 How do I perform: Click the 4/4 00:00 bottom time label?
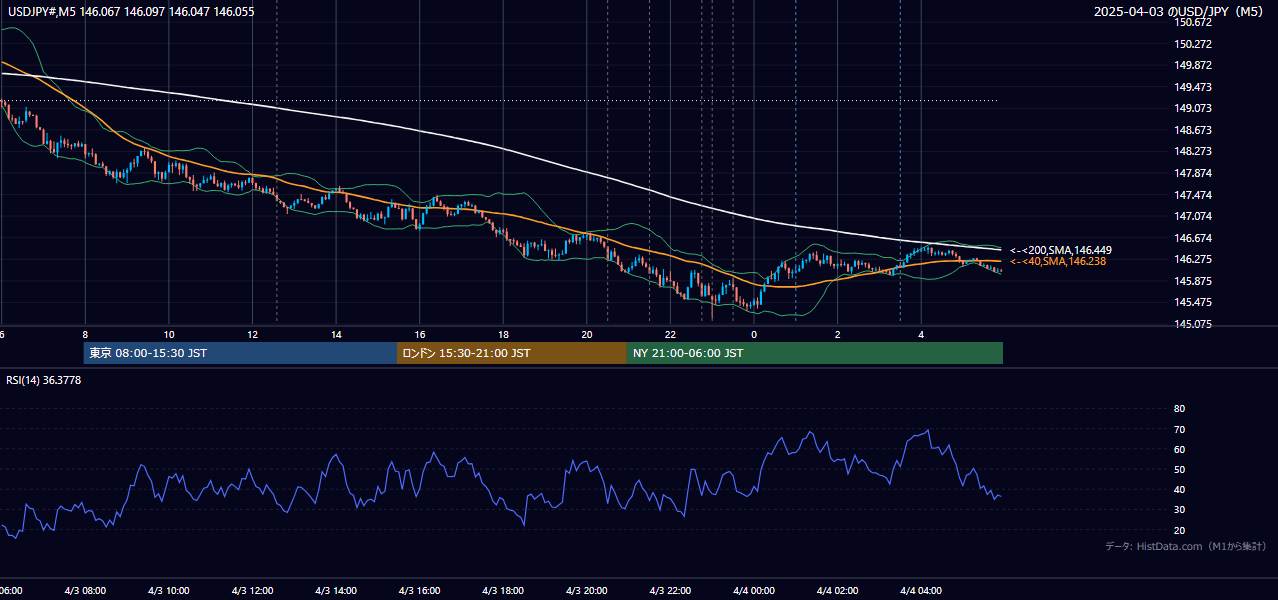[754, 591]
